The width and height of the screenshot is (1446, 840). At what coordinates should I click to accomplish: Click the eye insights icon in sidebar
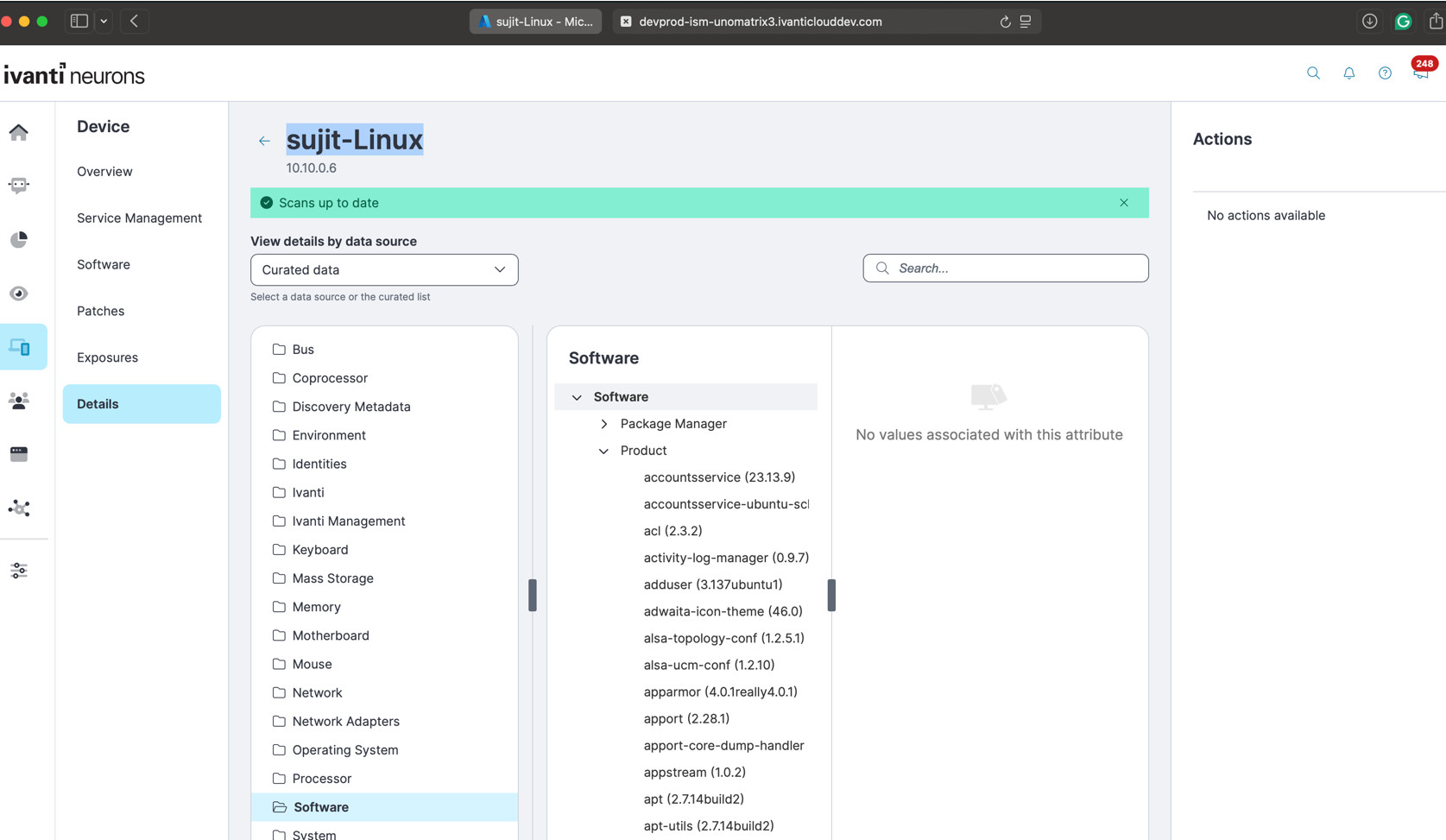click(x=19, y=294)
